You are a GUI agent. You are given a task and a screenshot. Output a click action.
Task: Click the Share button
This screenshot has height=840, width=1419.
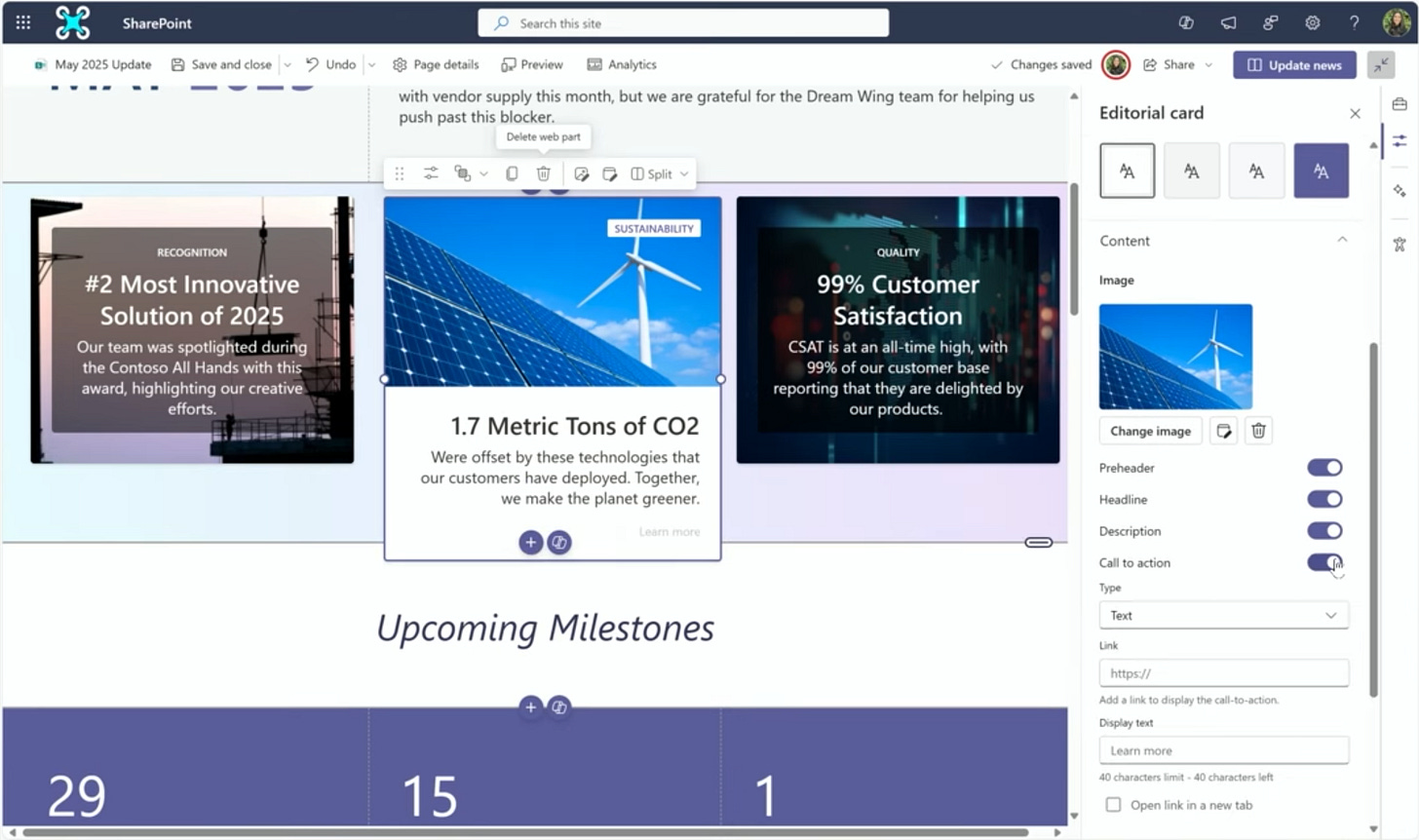(1169, 64)
